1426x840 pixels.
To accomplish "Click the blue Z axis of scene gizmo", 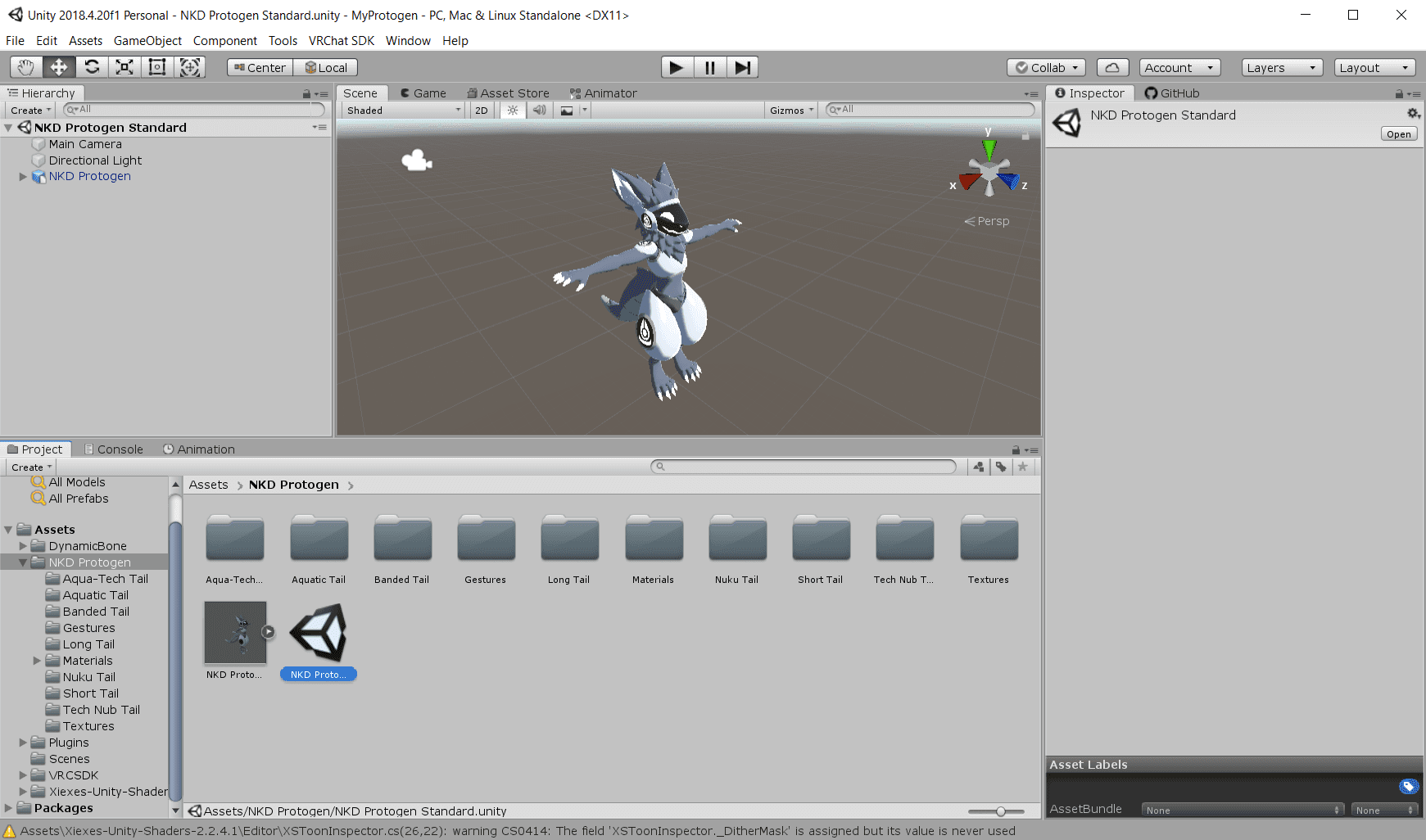I will pyautogui.click(x=1009, y=181).
